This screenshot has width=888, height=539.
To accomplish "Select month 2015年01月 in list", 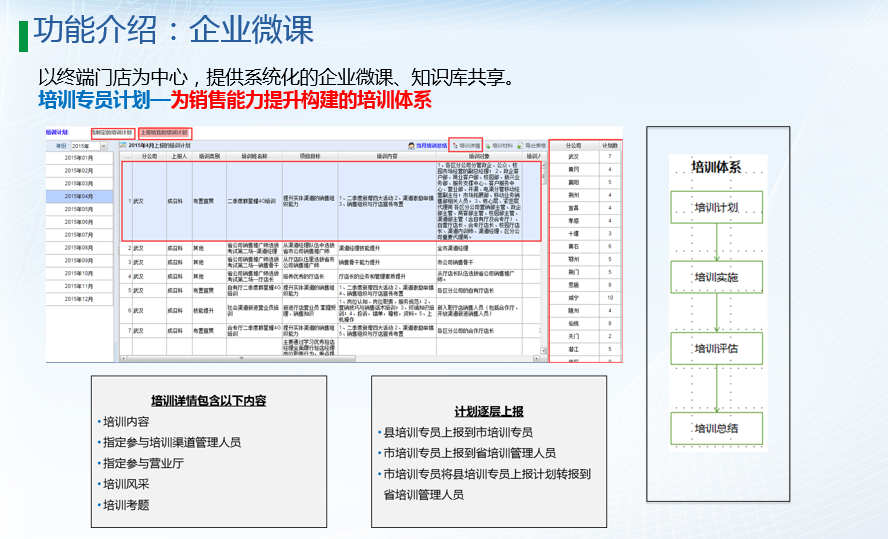I will coord(79,158).
